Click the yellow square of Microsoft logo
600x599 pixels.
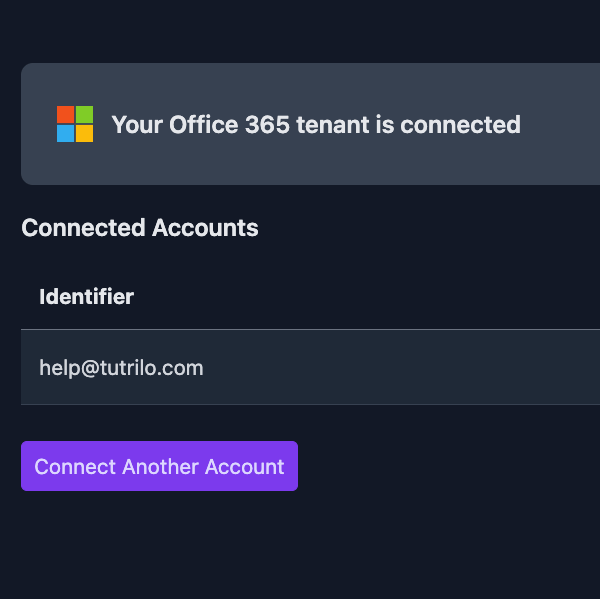coord(85,134)
